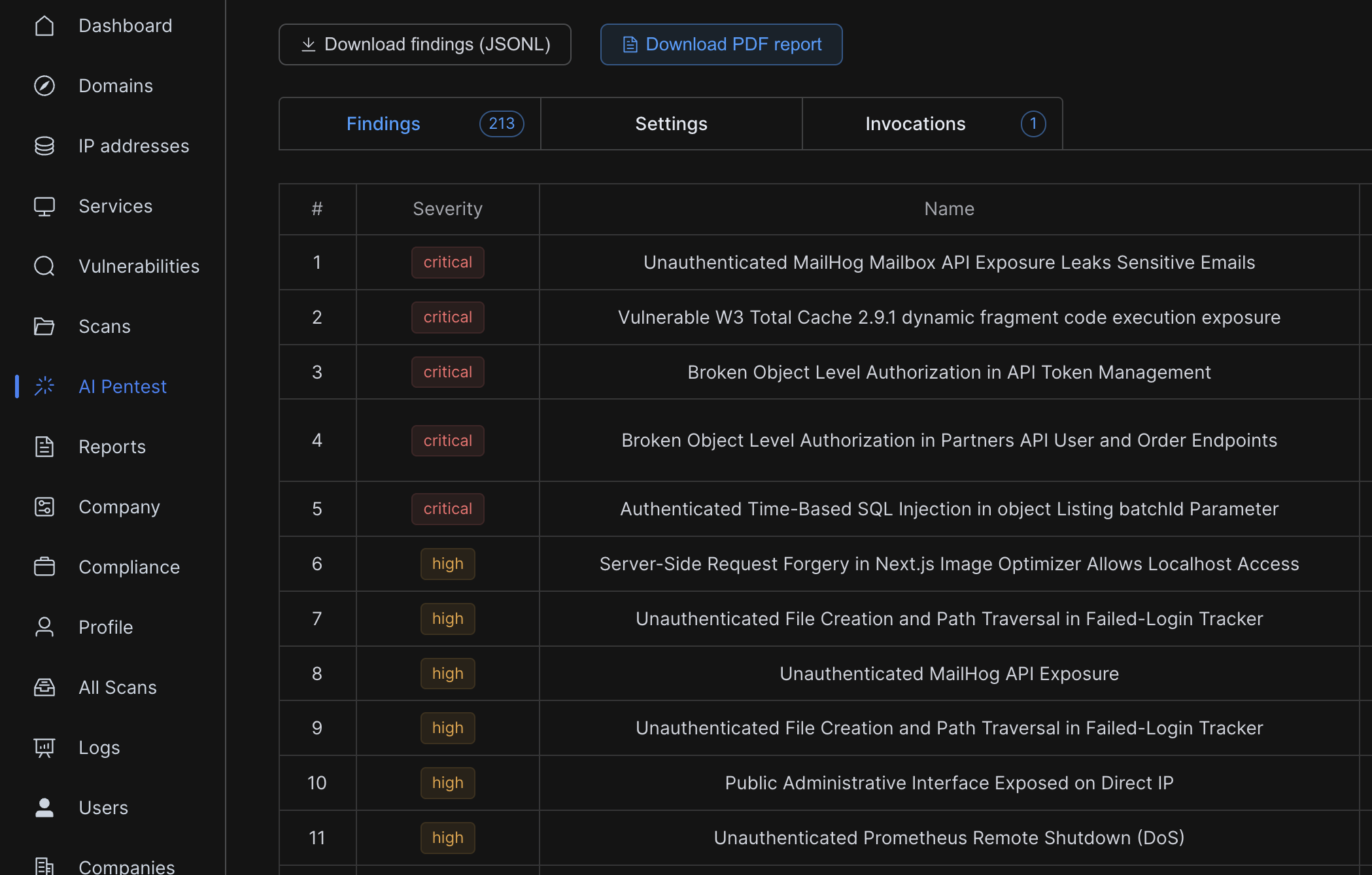Click the Compliance briefcase icon
This screenshot has width=1372, height=875.
pos(44,567)
